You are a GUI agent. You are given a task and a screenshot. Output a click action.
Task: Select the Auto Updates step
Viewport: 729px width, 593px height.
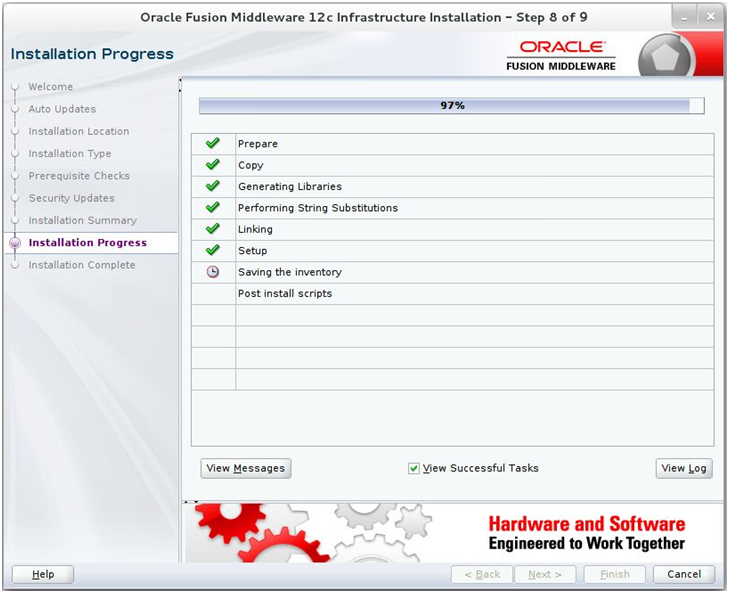[62, 109]
